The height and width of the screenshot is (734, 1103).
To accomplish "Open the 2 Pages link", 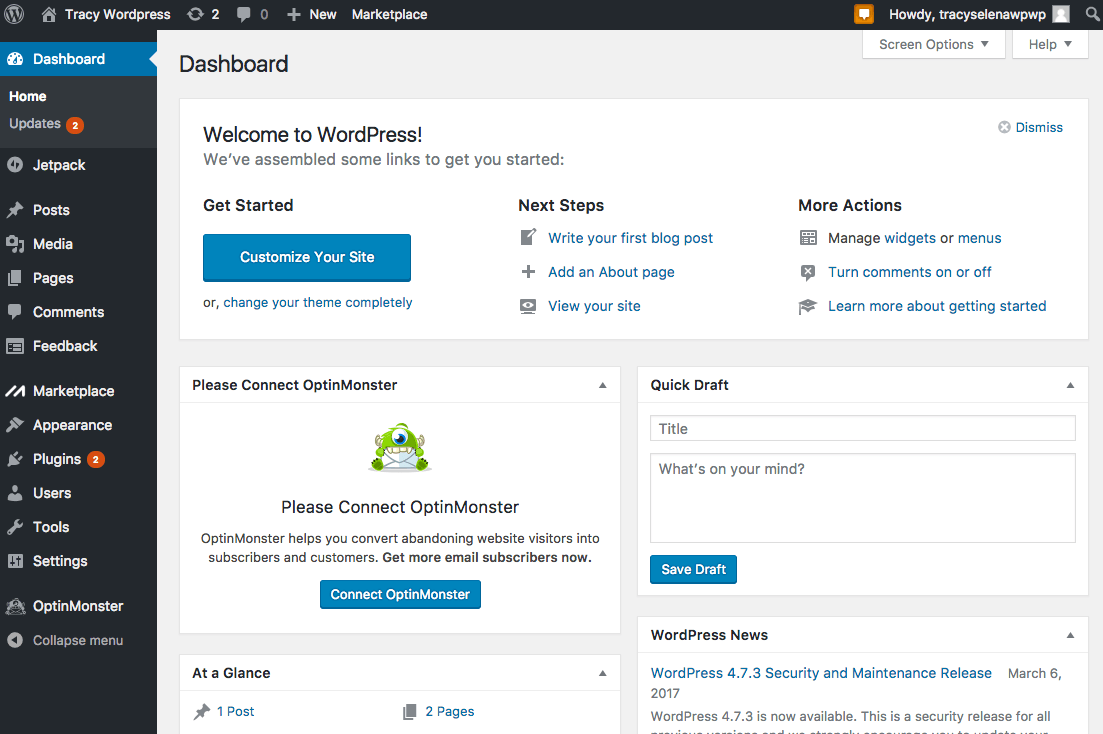I will (x=450, y=711).
